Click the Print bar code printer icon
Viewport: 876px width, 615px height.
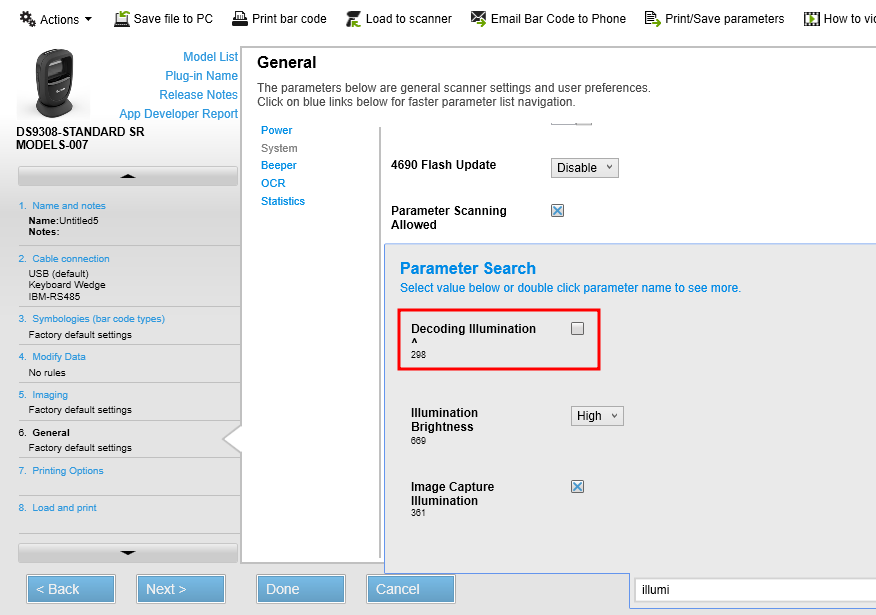point(240,19)
